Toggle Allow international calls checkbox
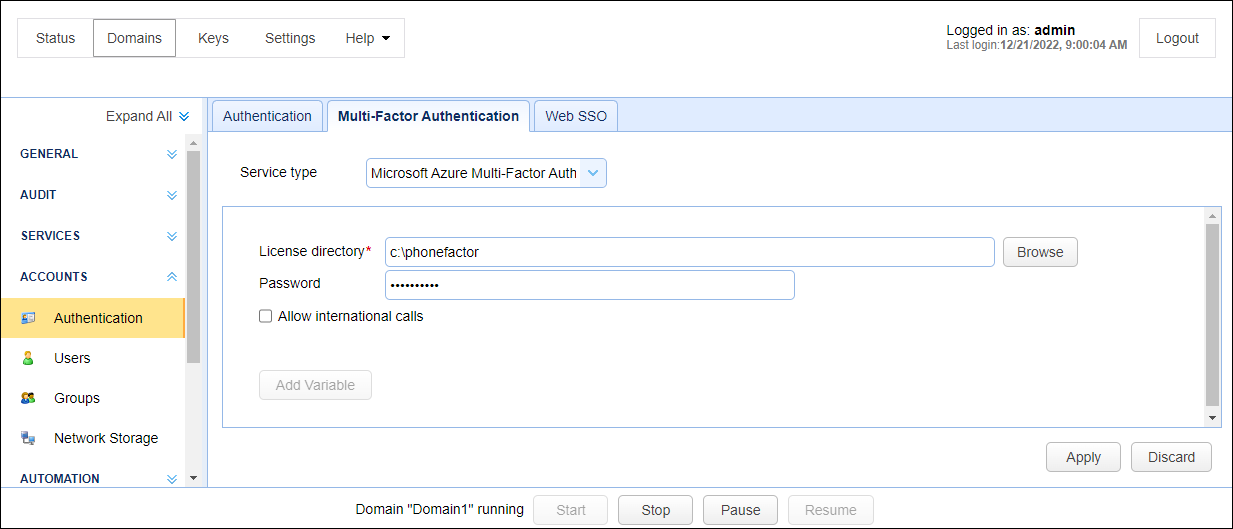Viewport: 1233px width, 529px height. pos(265,316)
